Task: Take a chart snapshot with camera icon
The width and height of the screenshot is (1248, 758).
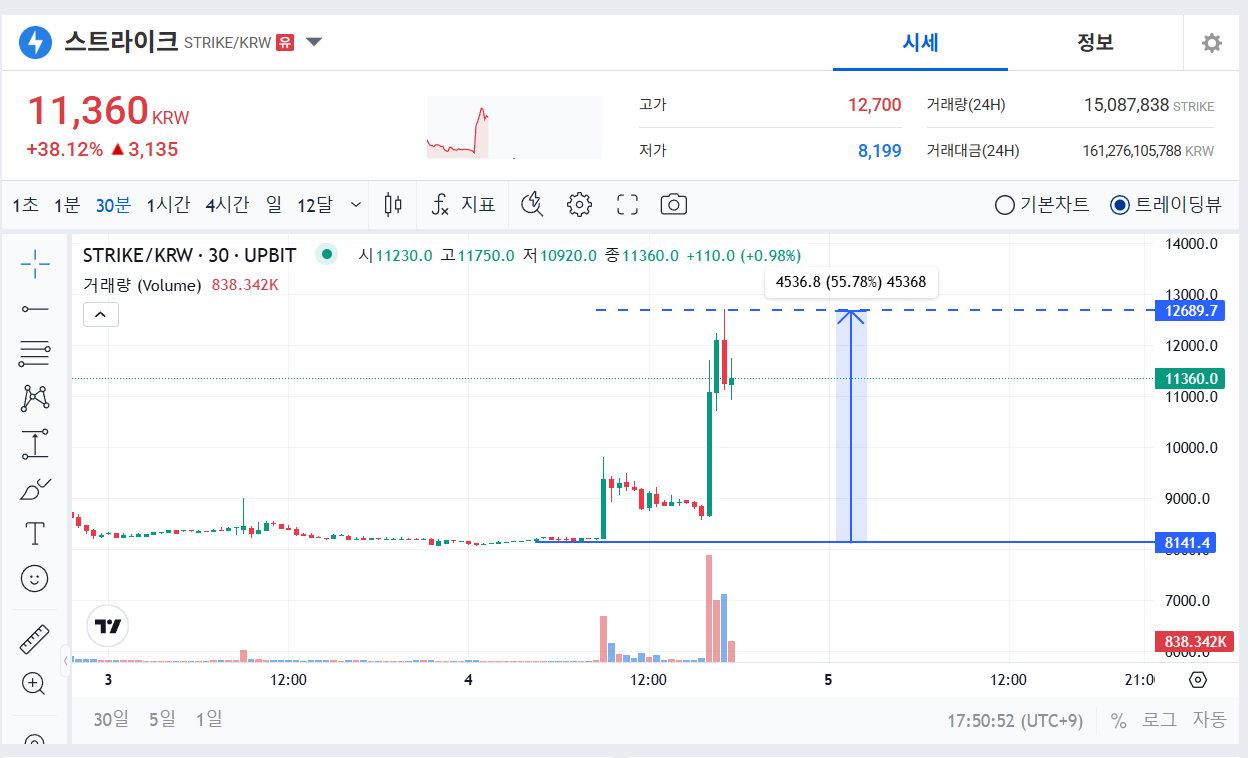Action: (674, 205)
